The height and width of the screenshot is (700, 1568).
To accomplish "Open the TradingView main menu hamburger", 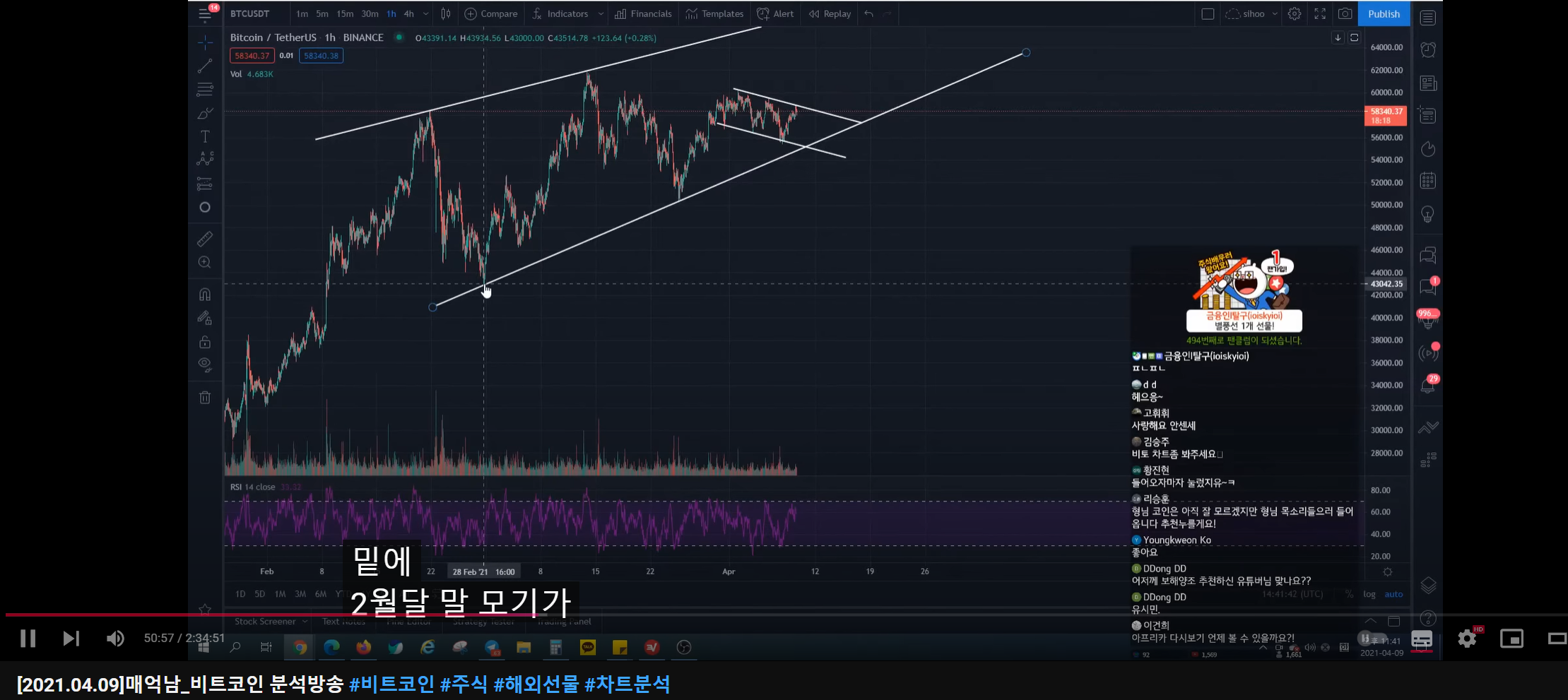I will coord(205,13).
